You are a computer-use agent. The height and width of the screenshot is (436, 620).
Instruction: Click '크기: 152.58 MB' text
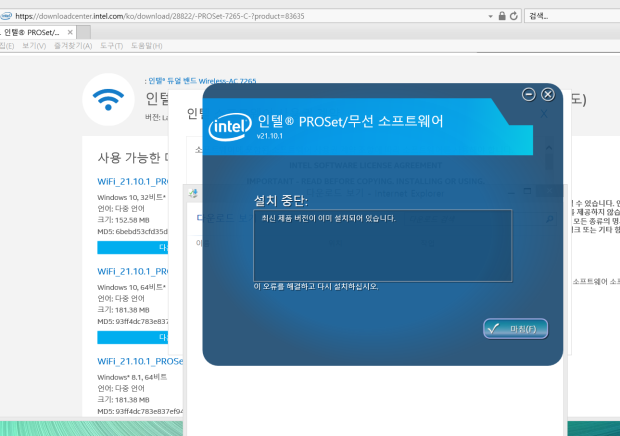(123, 220)
